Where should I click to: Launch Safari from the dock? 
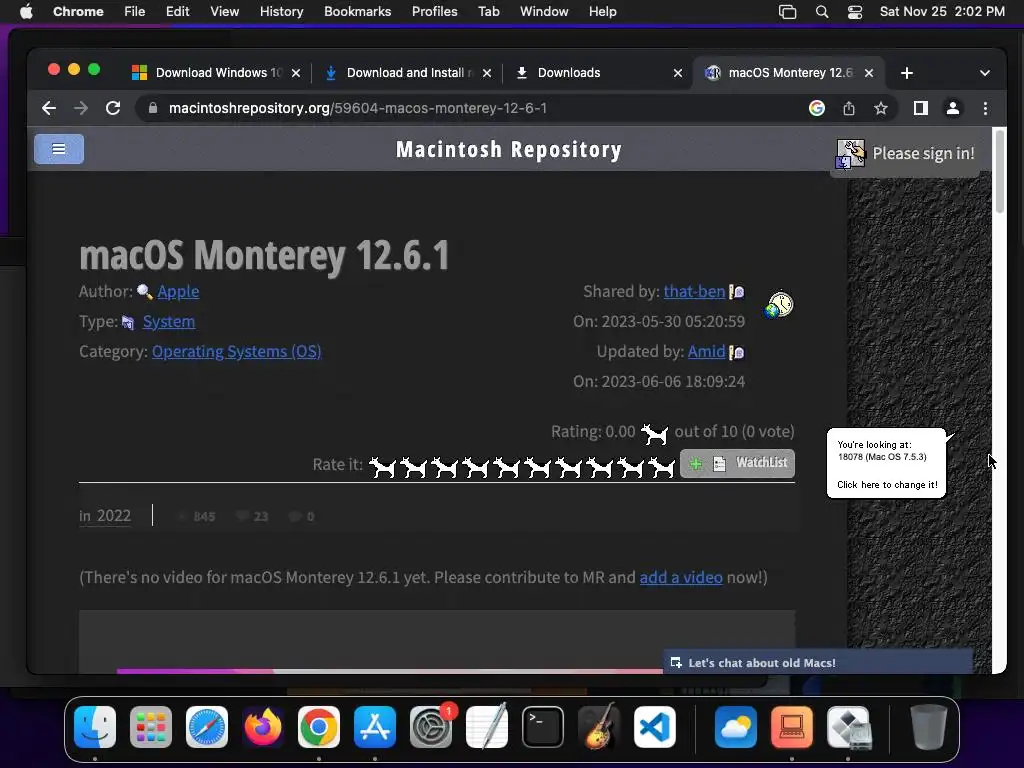[x=207, y=727]
